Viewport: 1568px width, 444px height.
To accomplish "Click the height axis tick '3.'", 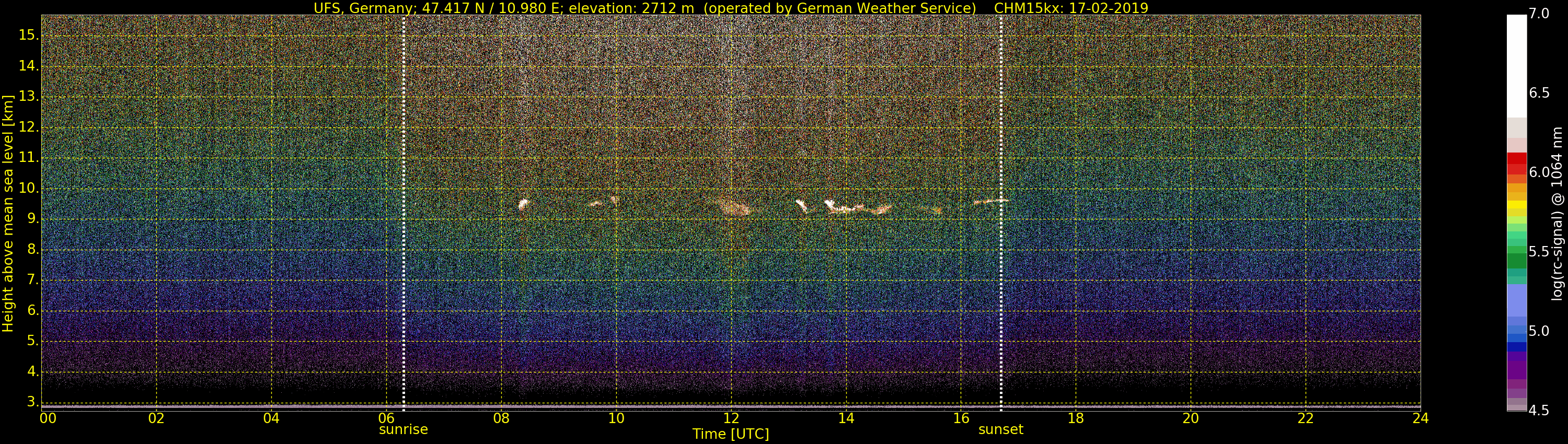I will click(32, 402).
